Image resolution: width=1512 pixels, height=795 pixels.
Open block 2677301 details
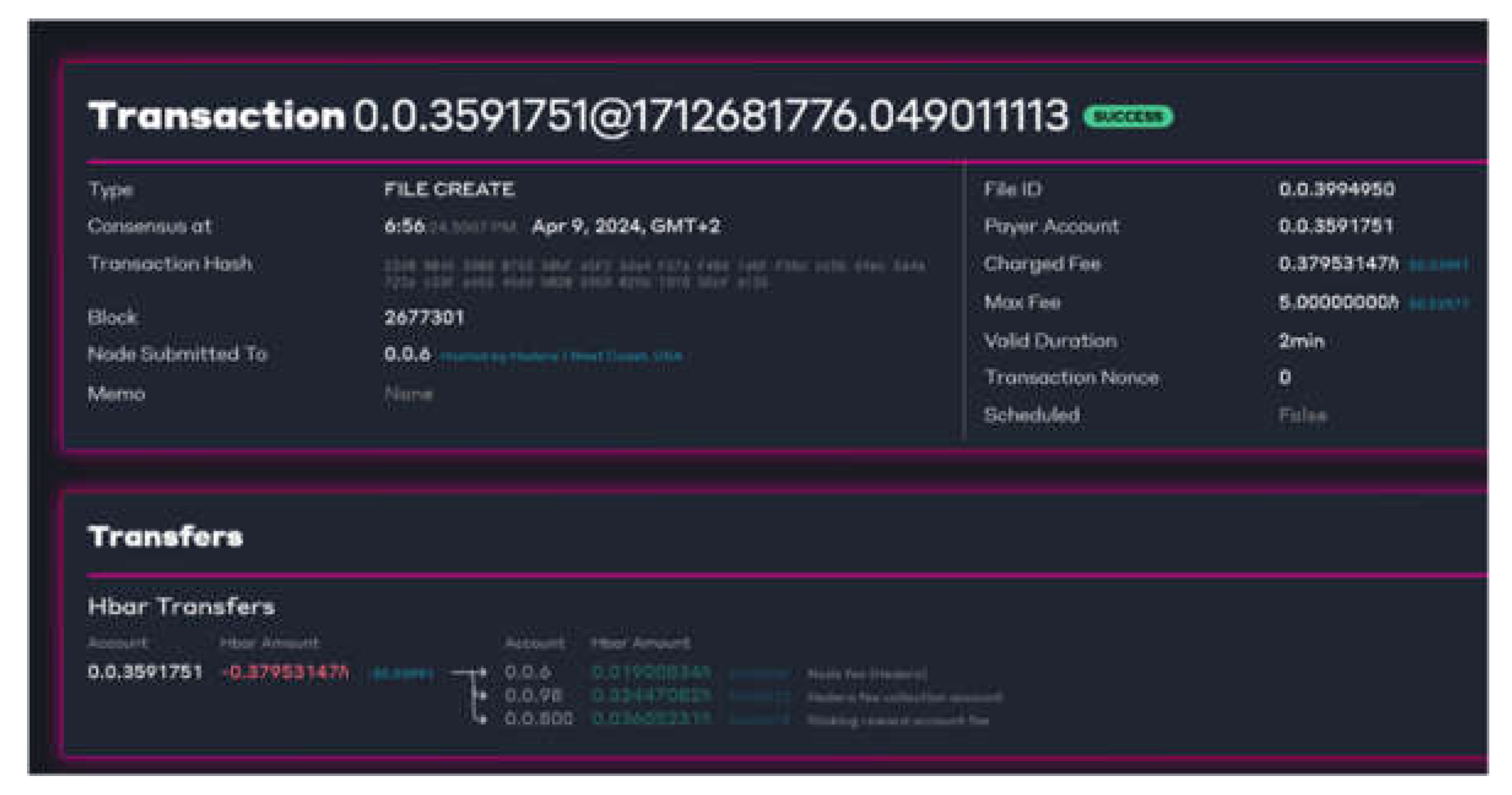pos(424,317)
